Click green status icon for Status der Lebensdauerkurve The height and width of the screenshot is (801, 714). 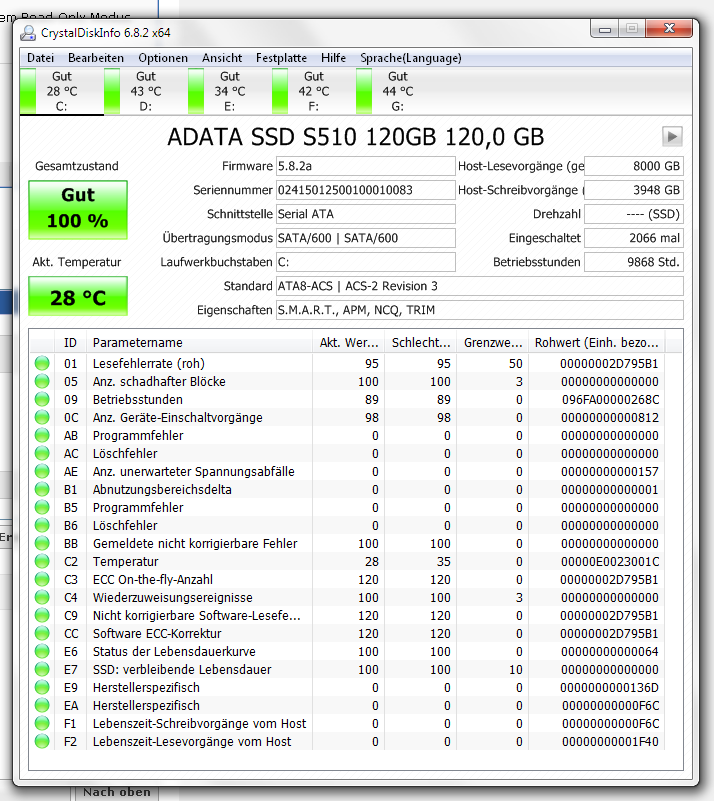[42, 651]
